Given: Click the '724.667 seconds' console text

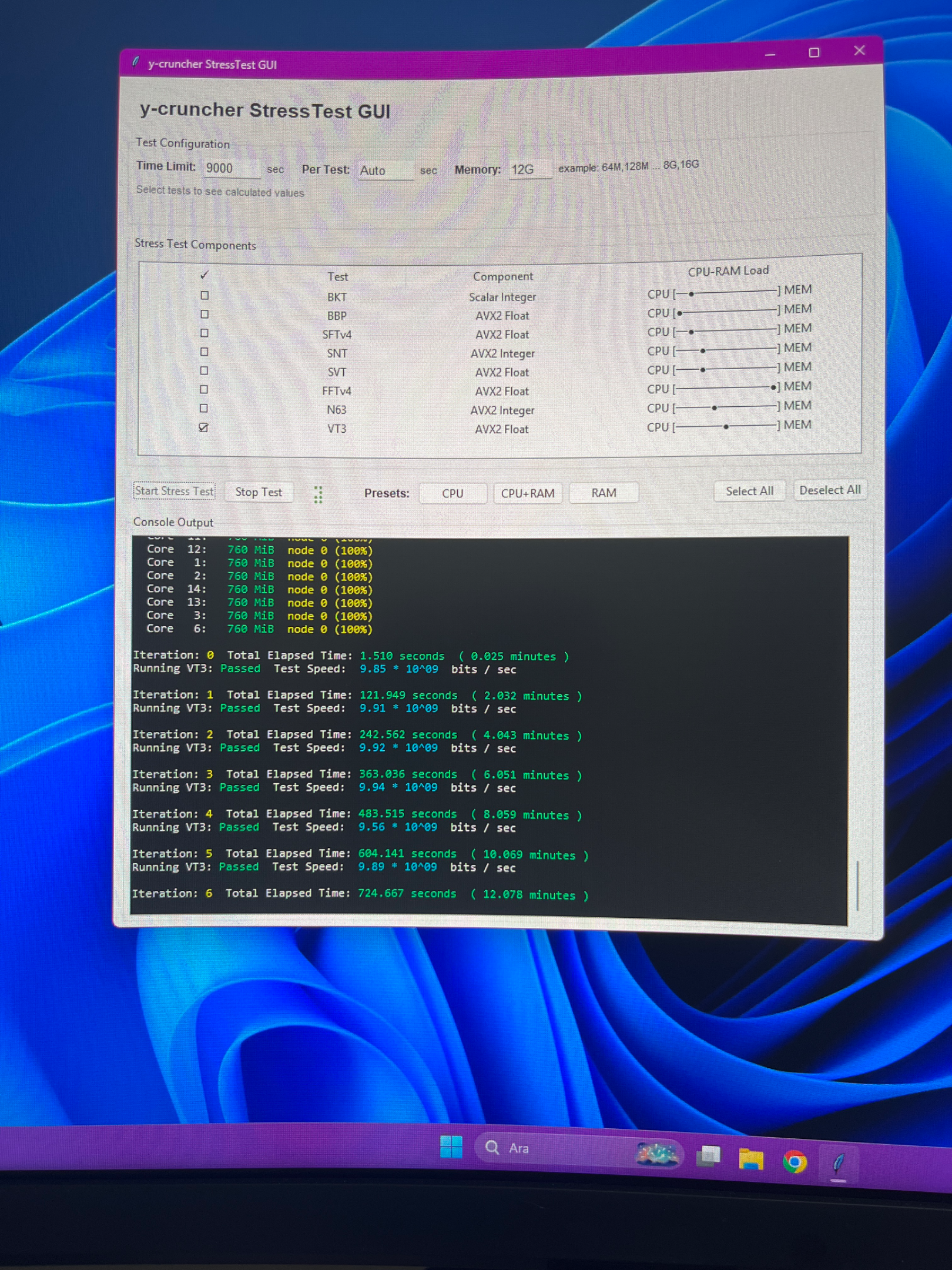Looking at the screenshot, I should tap(407, 894).
